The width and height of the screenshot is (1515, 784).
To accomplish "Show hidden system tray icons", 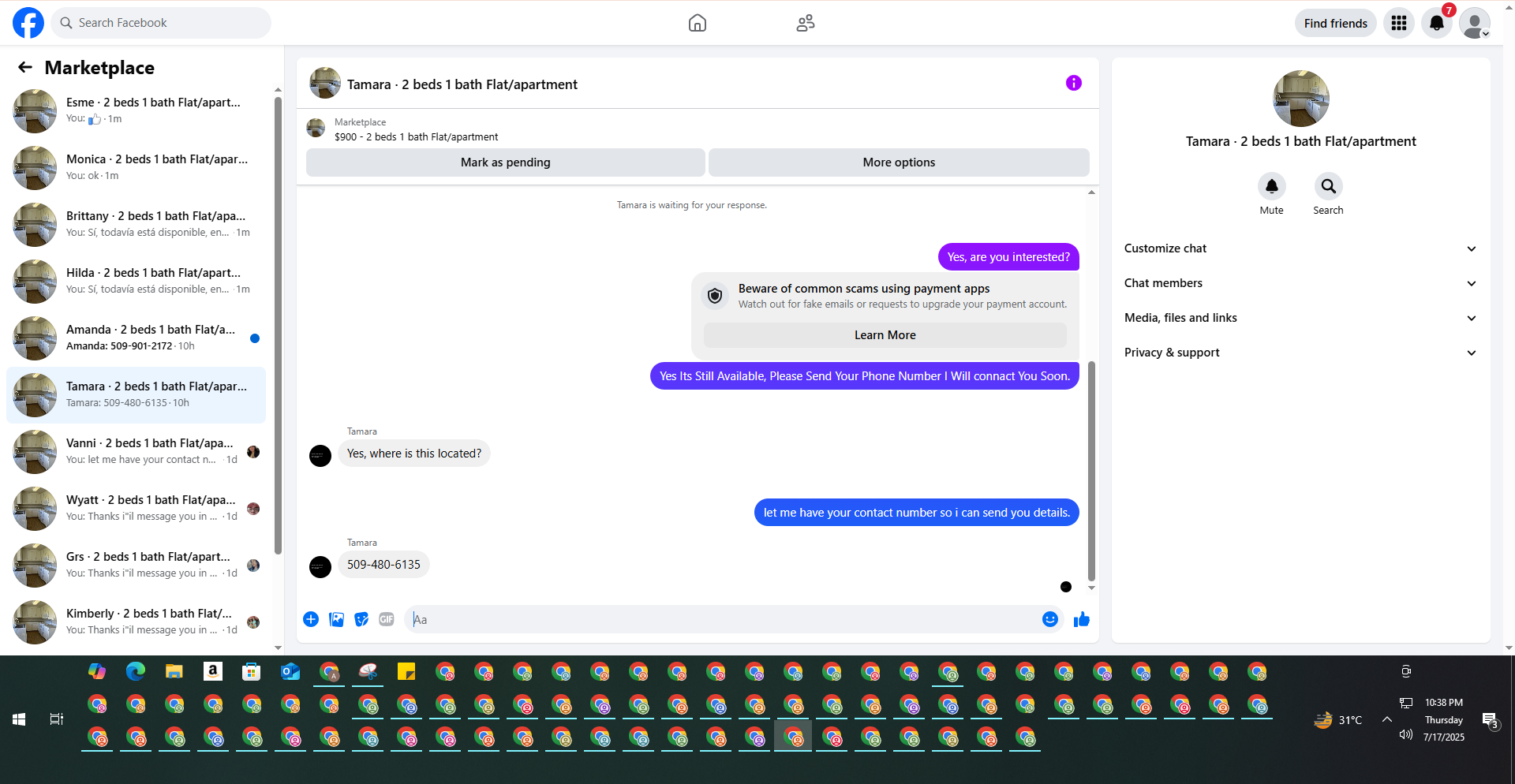I will pos(1387,719).
